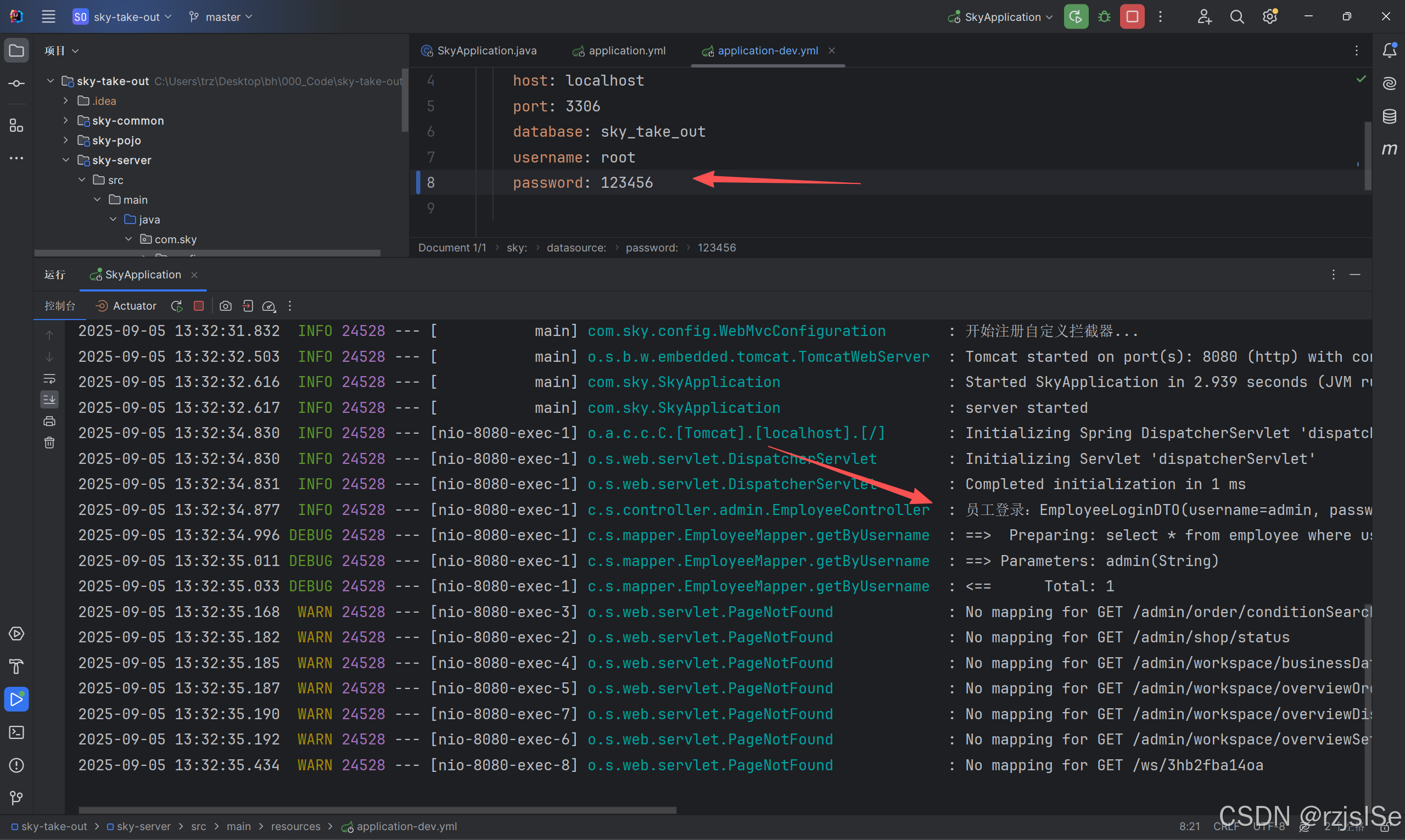Open Problems view via exclamation icon
The width and height of the screenshot is (1405, 840).
tap(16, 765)
